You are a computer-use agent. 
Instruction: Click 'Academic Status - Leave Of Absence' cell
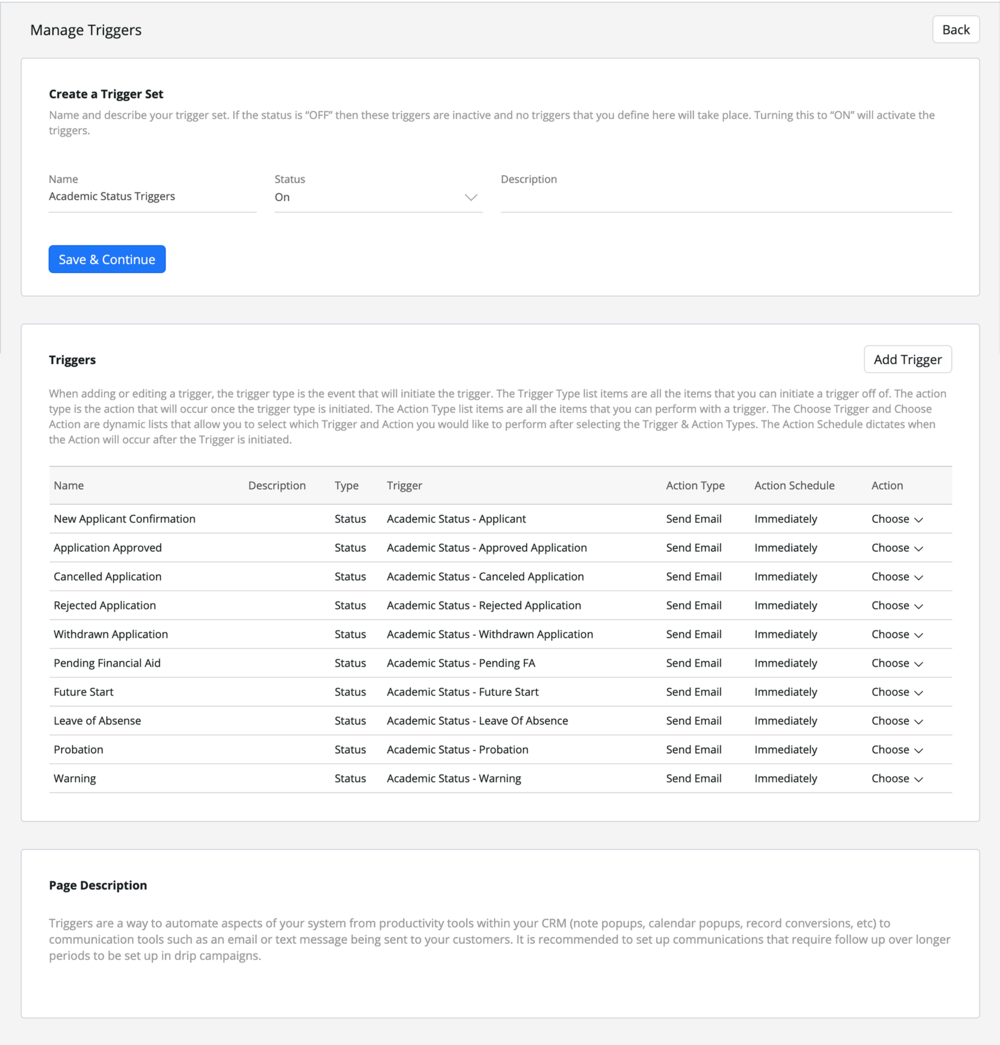[x=477, y=720]
